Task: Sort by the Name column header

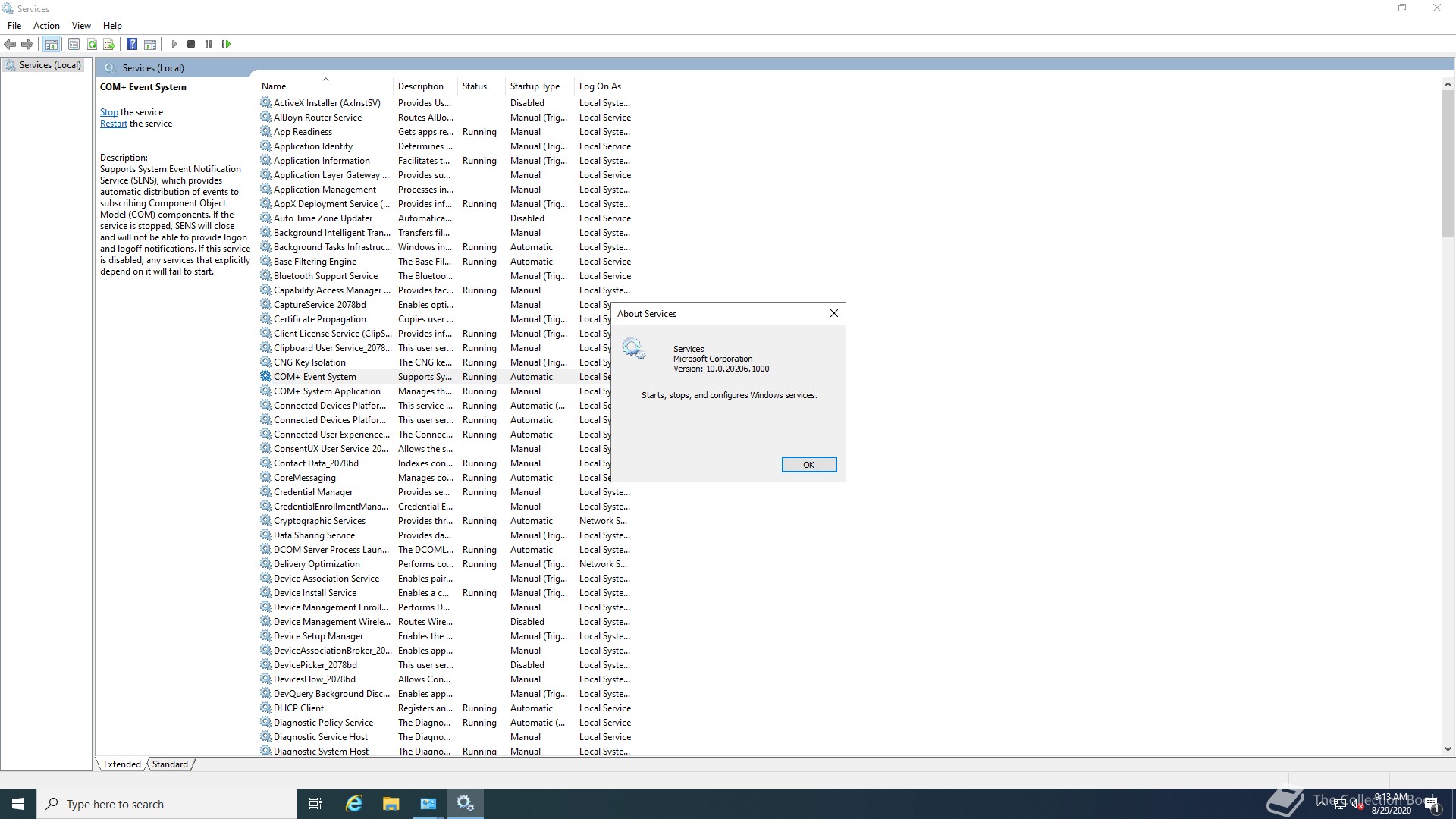Action: click(x=325, y=86)
